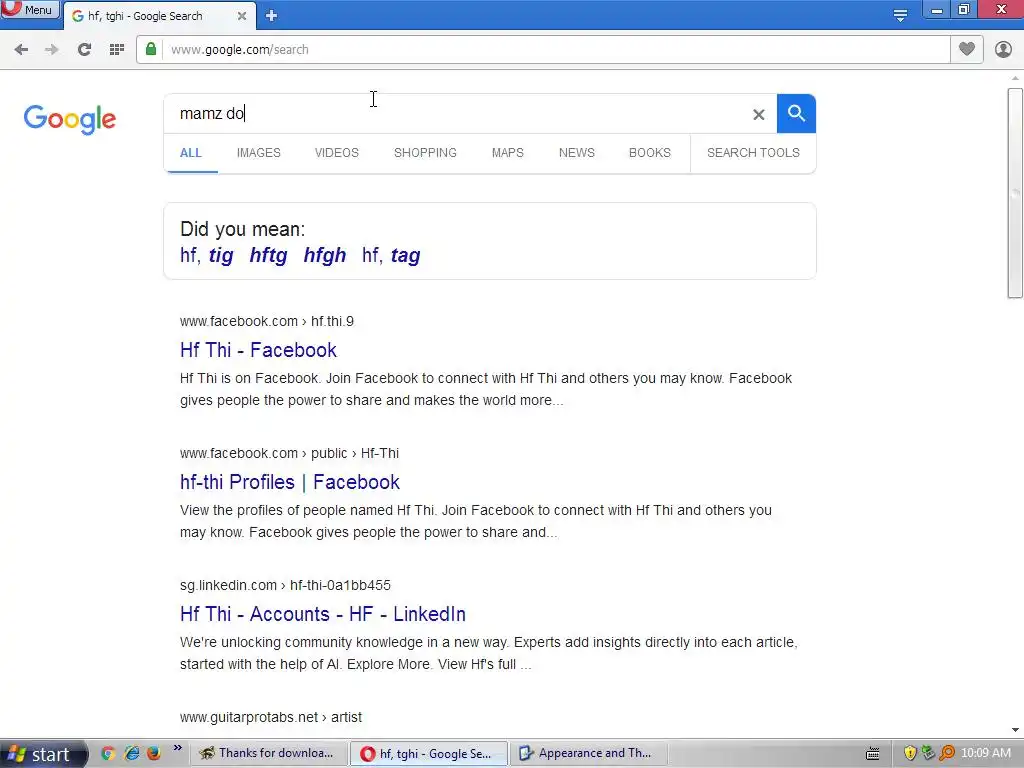1024x768 pixels.
Task: Click the keyboard tray icon
Action: click(x=872, y=754)
